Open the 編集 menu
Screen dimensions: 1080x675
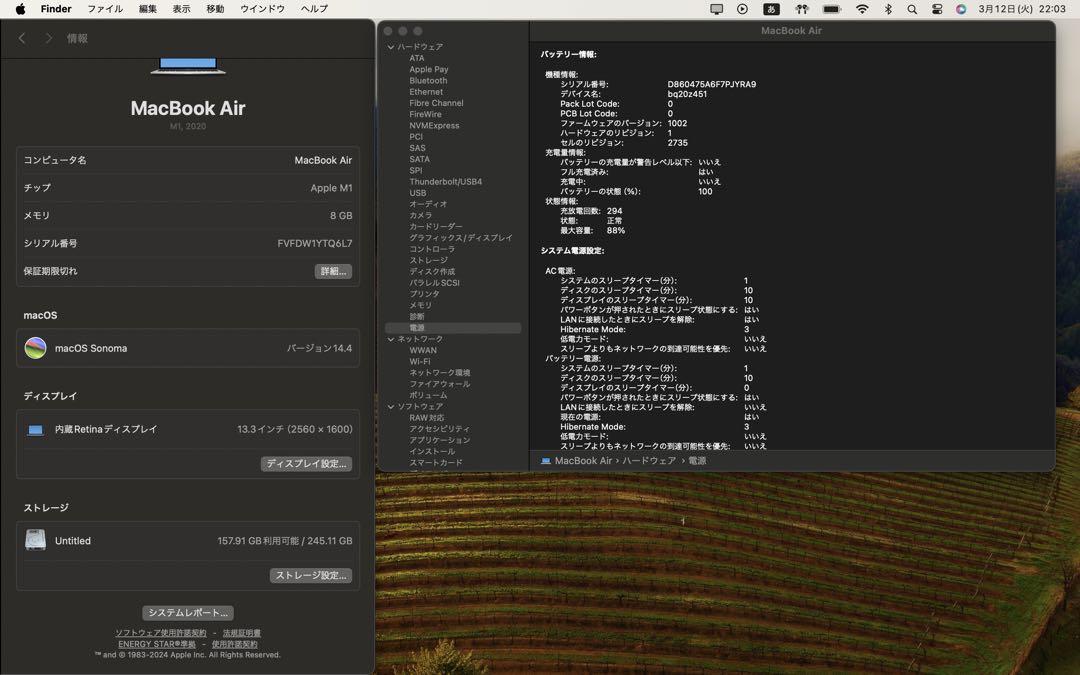click(x=147, y=9)
